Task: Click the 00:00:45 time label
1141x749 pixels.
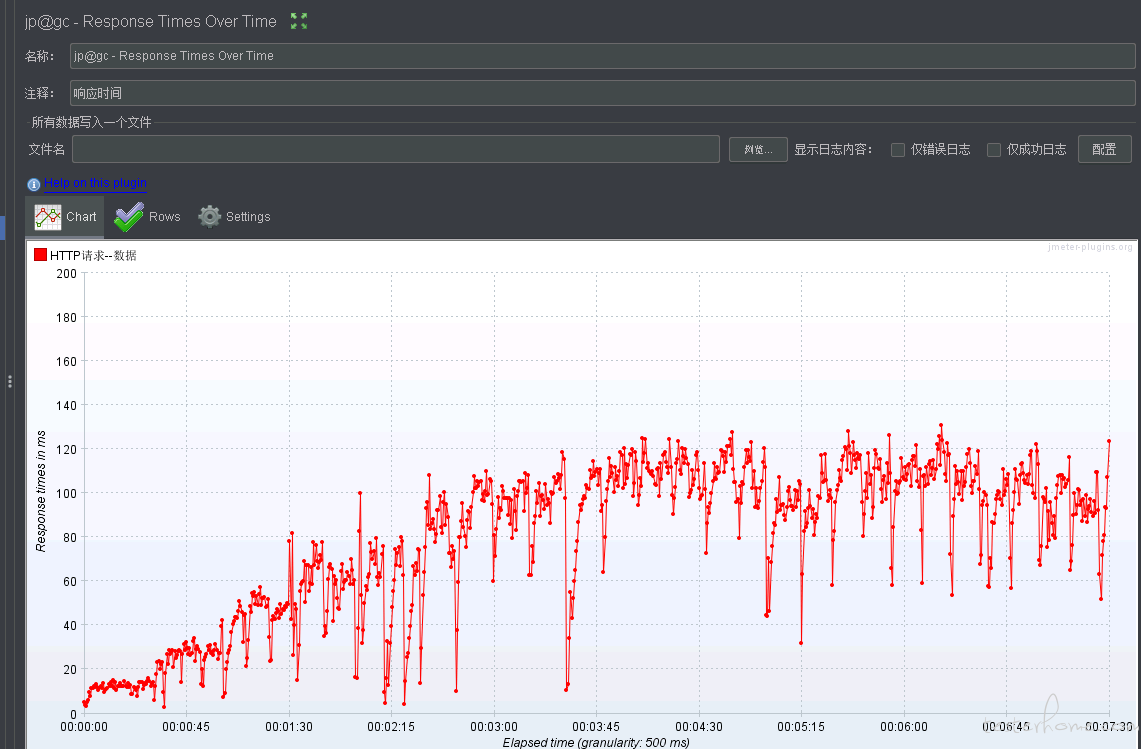Action: 186,726
